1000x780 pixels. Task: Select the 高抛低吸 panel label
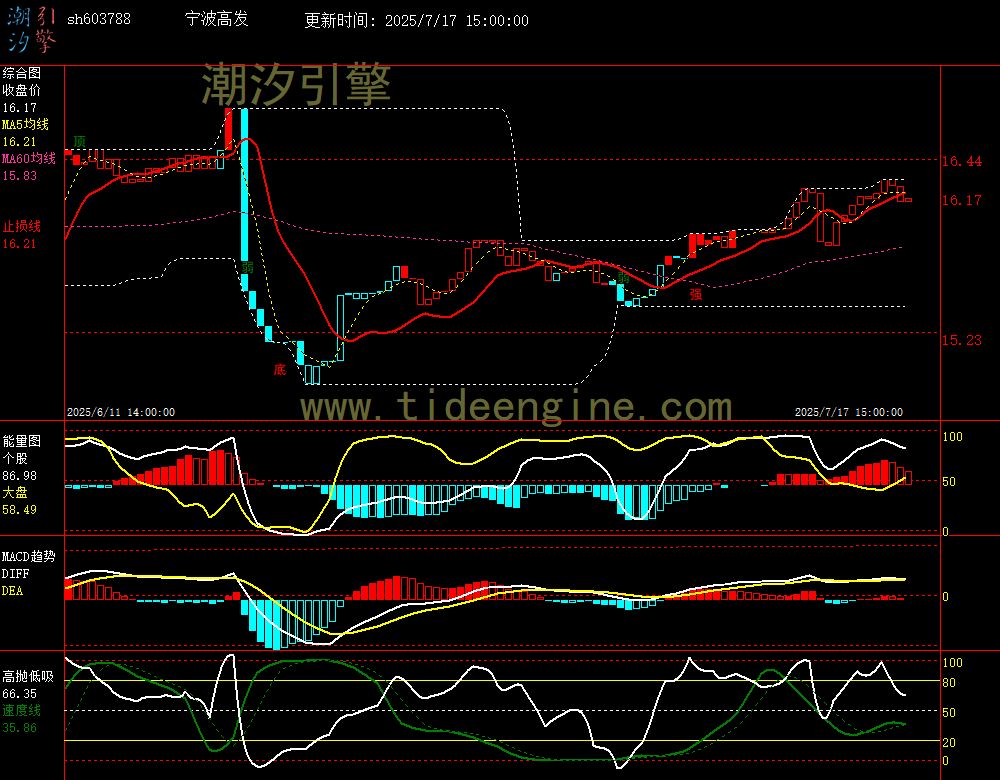(x=28, y=676)
